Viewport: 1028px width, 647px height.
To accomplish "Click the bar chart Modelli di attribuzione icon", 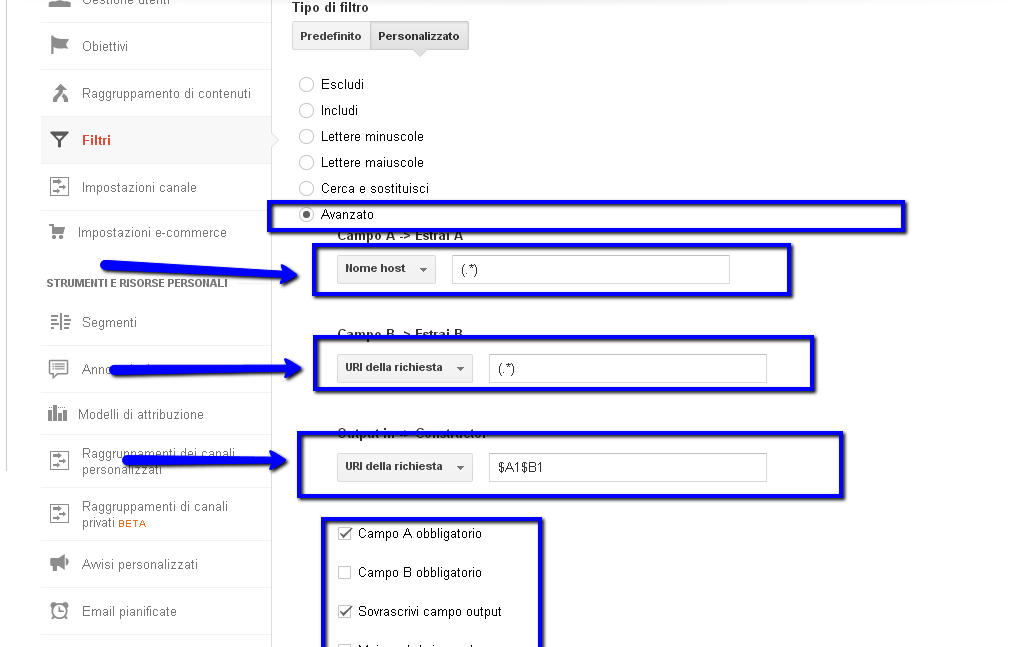I will click(x=58, y=414).
